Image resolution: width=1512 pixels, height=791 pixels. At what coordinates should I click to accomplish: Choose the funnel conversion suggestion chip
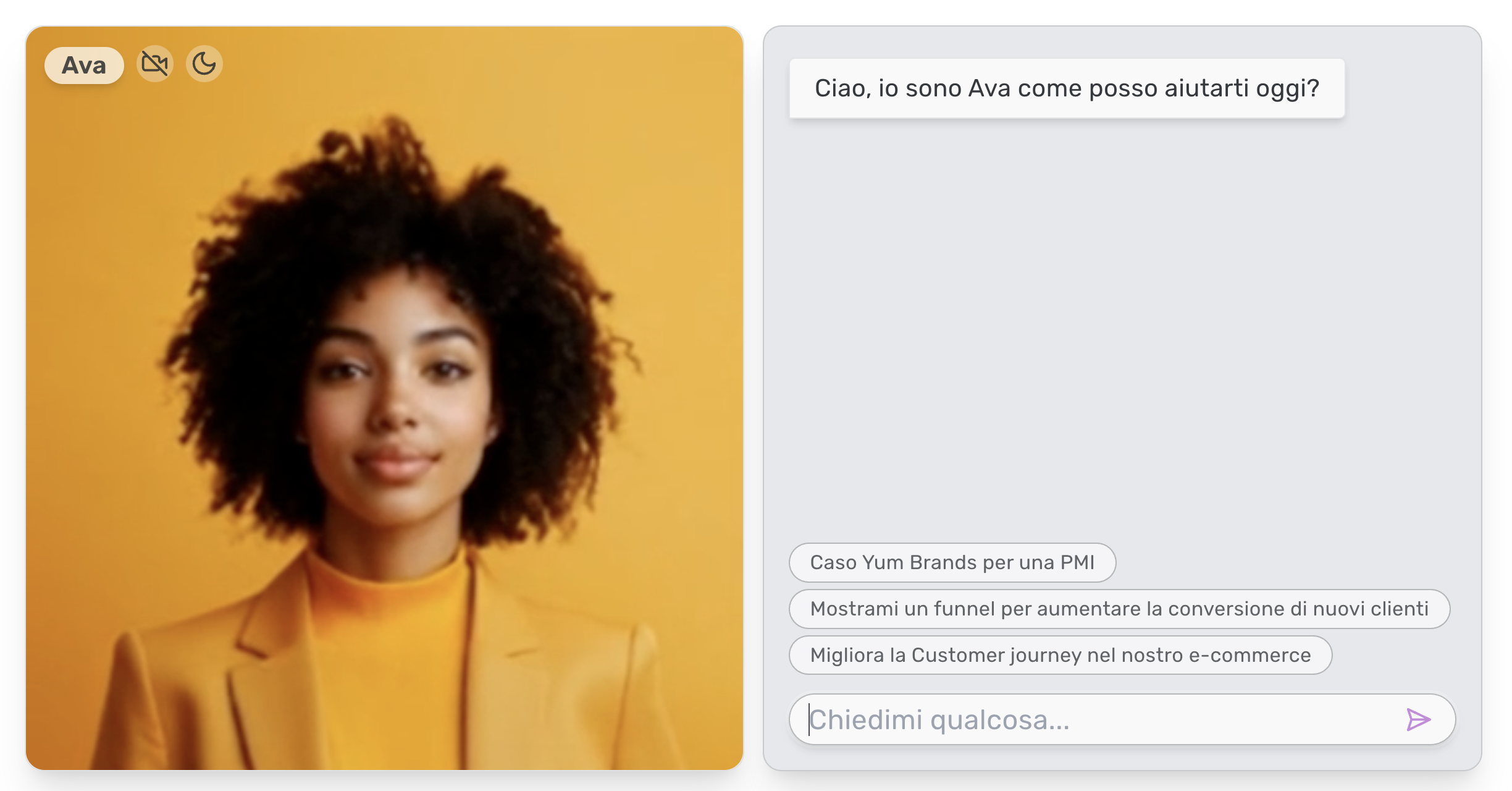point(1119,609)
